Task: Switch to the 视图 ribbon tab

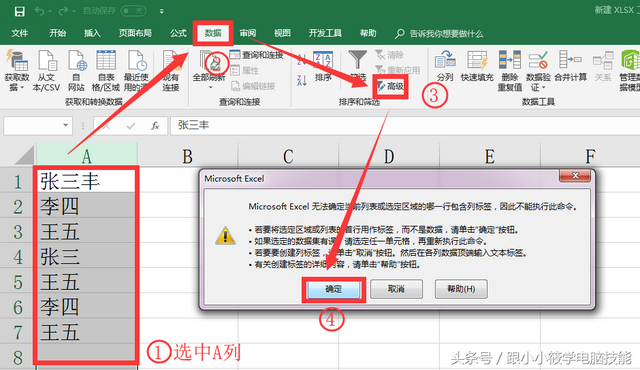Action: (282, 33)
